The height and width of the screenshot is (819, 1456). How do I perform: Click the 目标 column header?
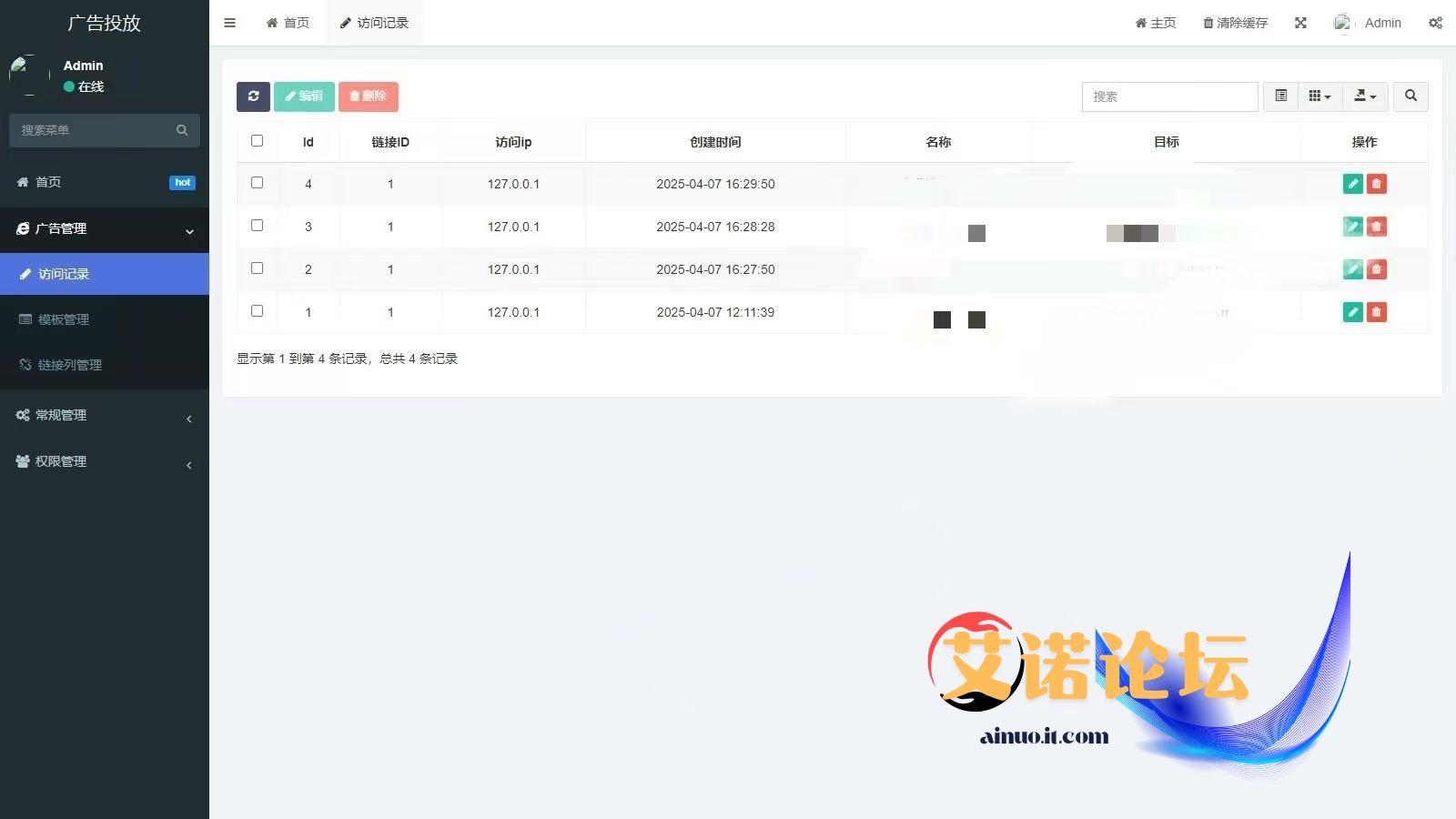[x=1166, y=142]
